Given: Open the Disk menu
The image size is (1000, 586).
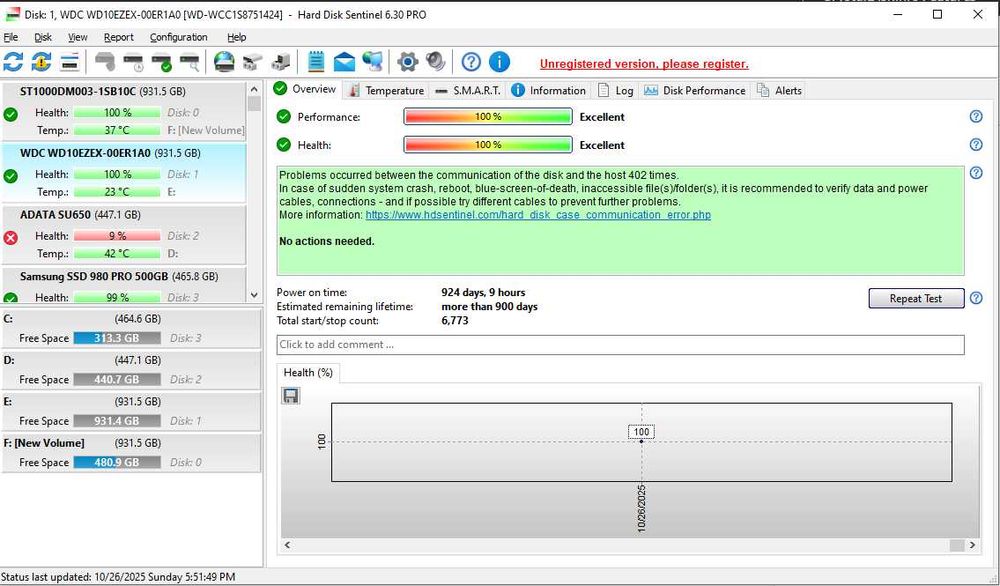Looking at the screenshot, I should pos(43,37).
